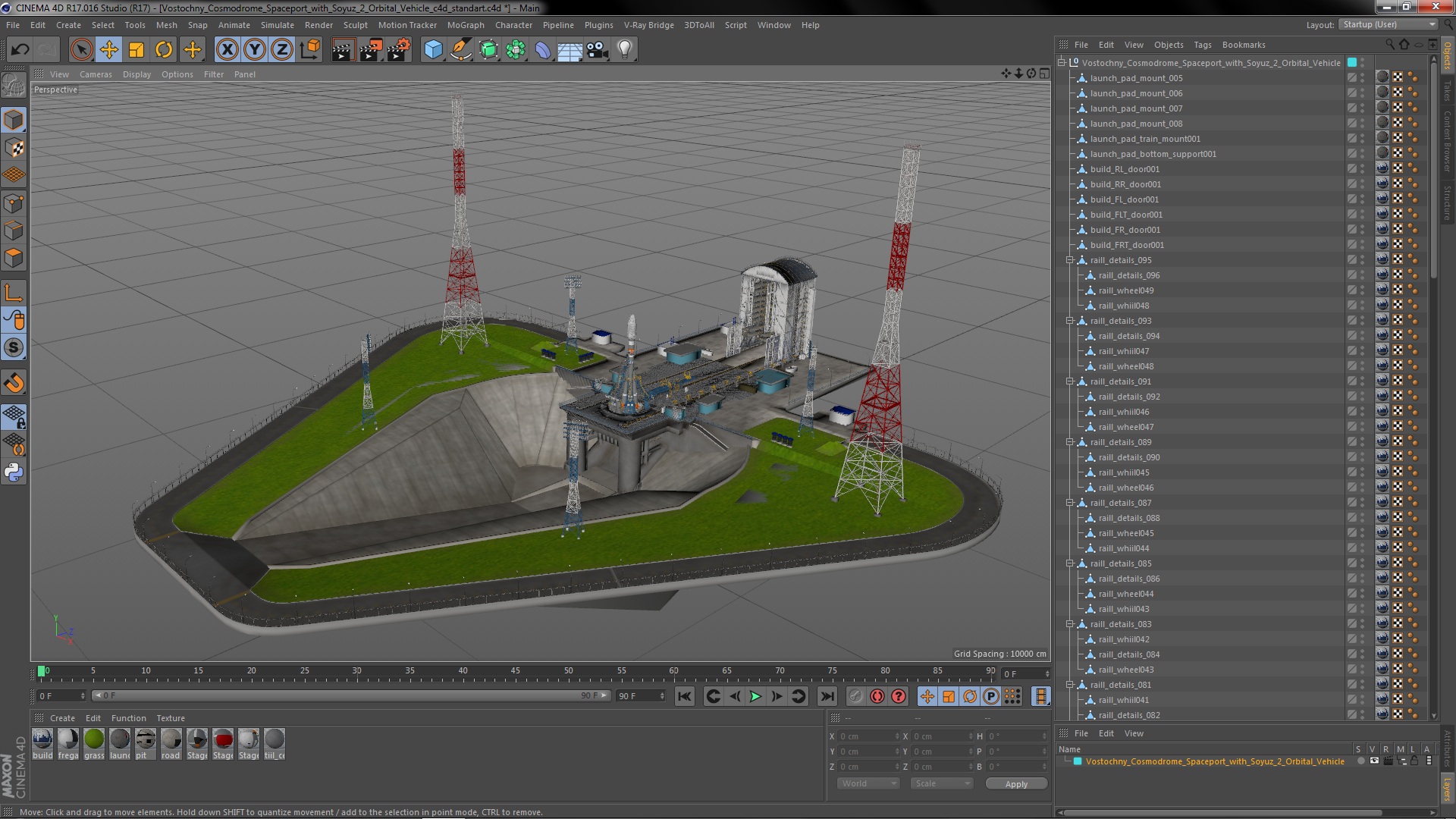Add a Cube primitive object
This screenshot has height=819, width=1456.
pos(433,50)
